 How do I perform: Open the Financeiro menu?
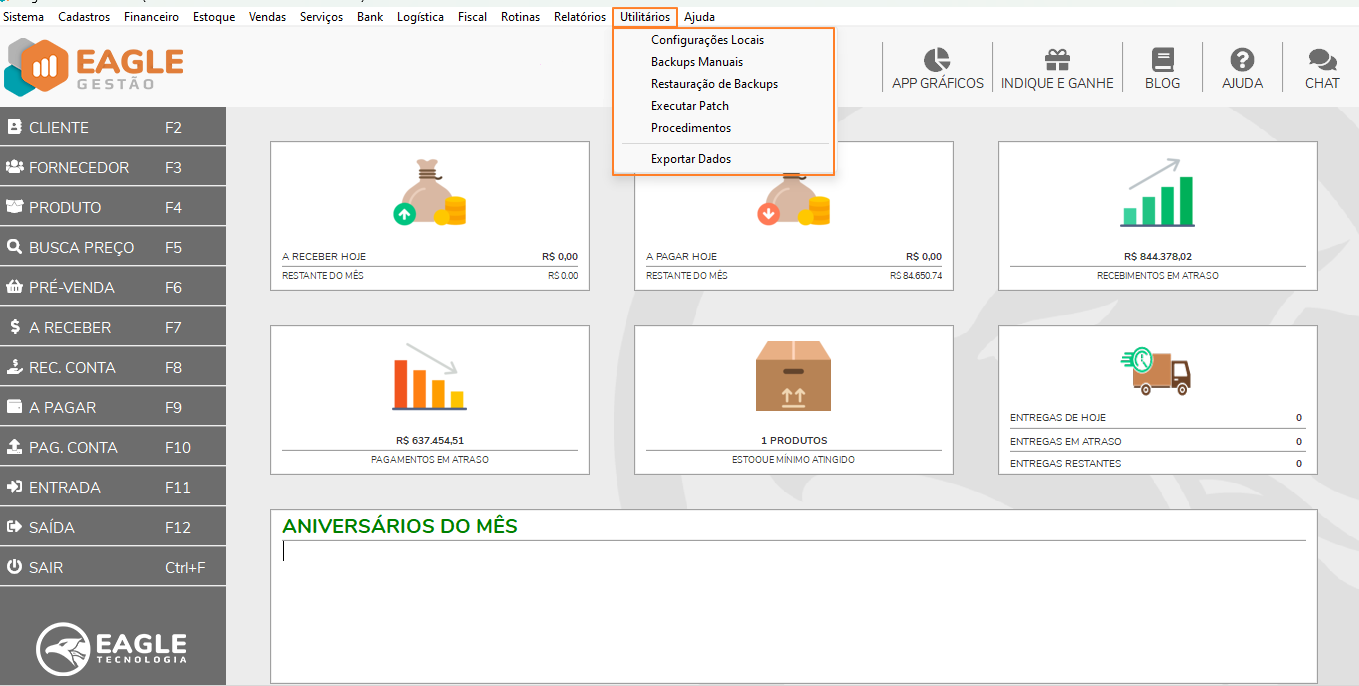tap(151, 17)
